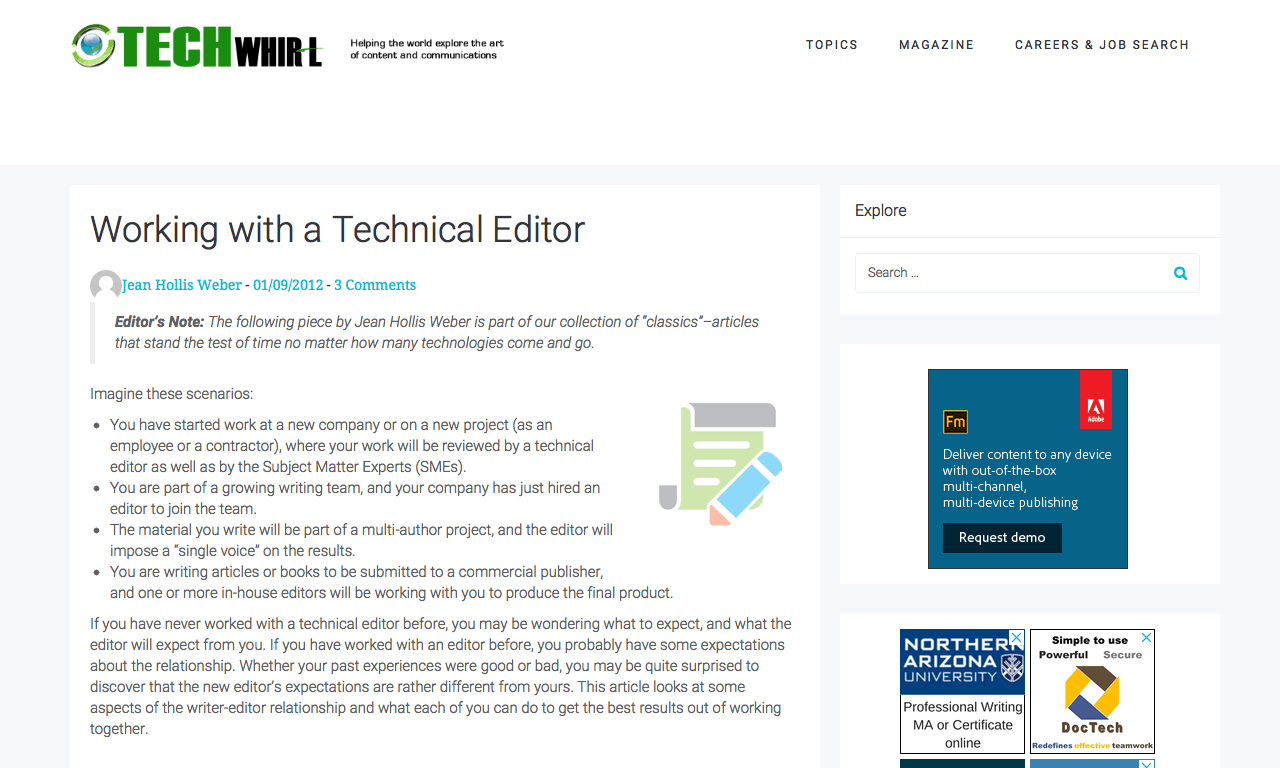Image resolution: width=1280 pixels, height=768 pixels.
Task: Click the author avatar icon
Action: (x=106, y=286)
